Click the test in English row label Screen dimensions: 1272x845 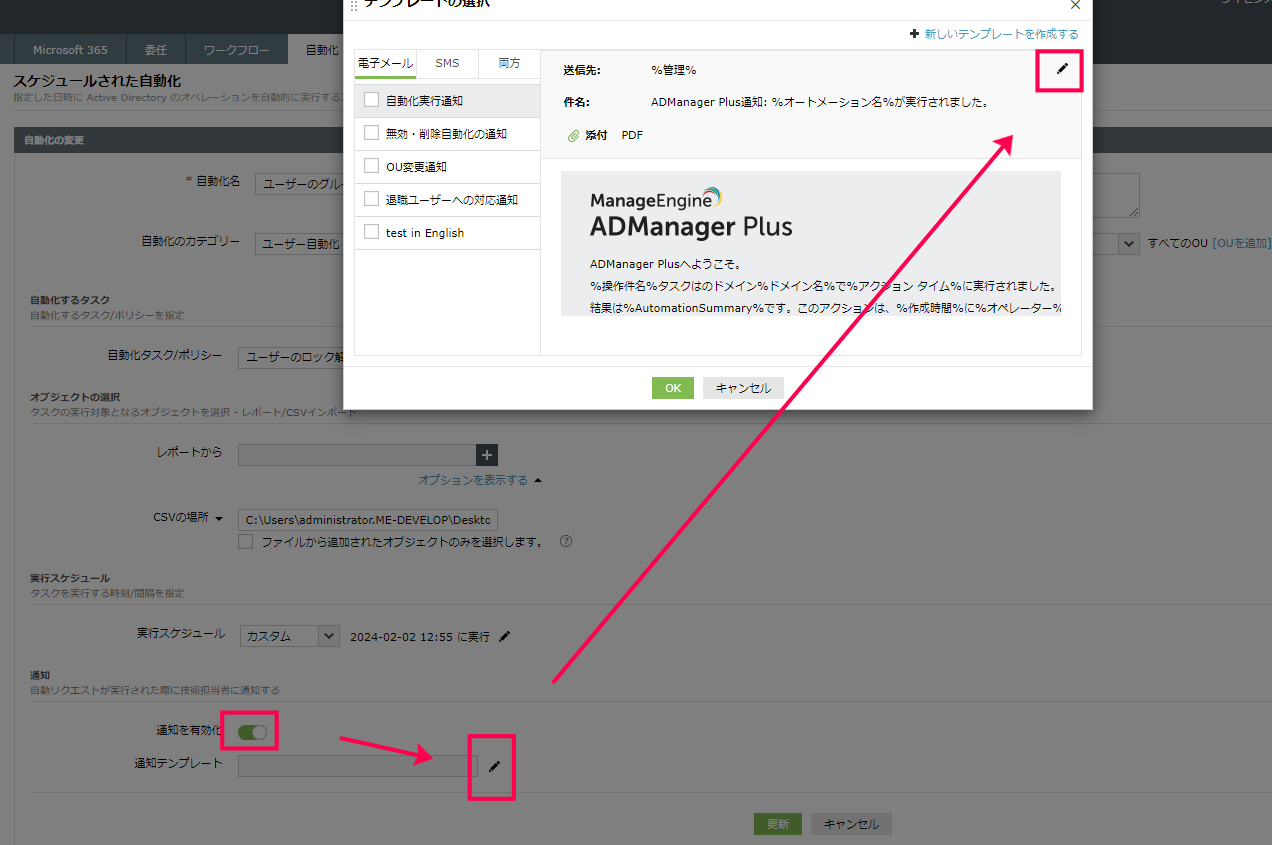coord(425,233)
